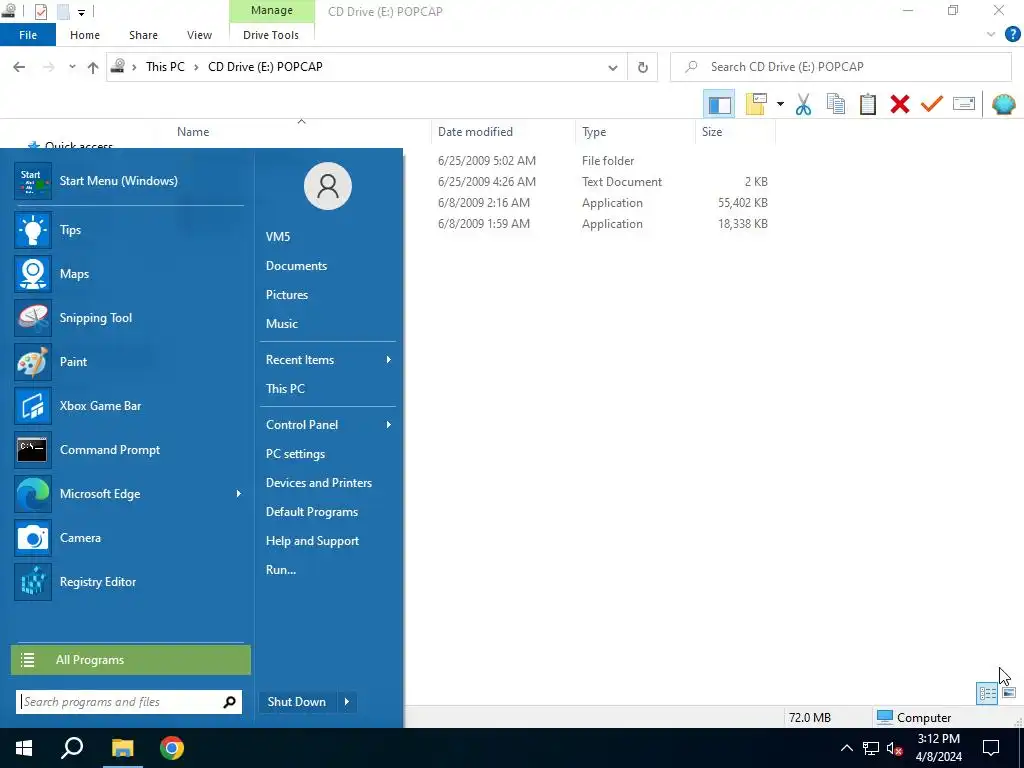
Task: Switch to large thumbnails view icon
Action: point(1009,693)
